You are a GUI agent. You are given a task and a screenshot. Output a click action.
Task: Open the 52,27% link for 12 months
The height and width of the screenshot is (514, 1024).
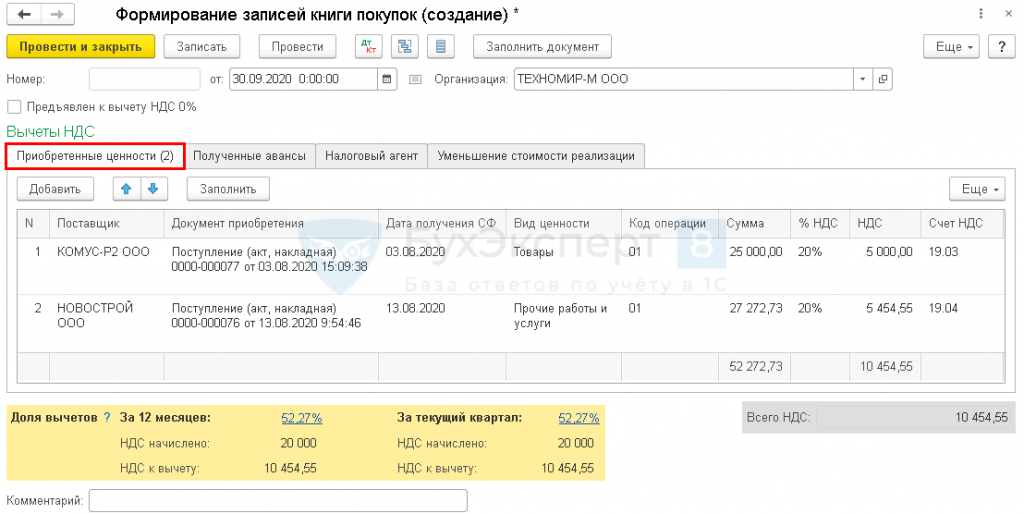[x=301, y=418]
